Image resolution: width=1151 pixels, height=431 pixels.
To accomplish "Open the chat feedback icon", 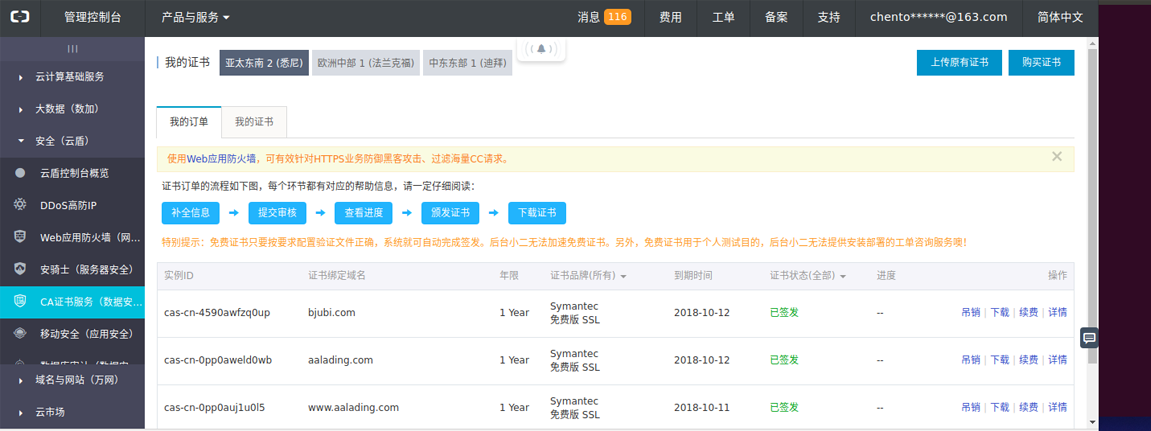I will click(x=1089, y=338).
